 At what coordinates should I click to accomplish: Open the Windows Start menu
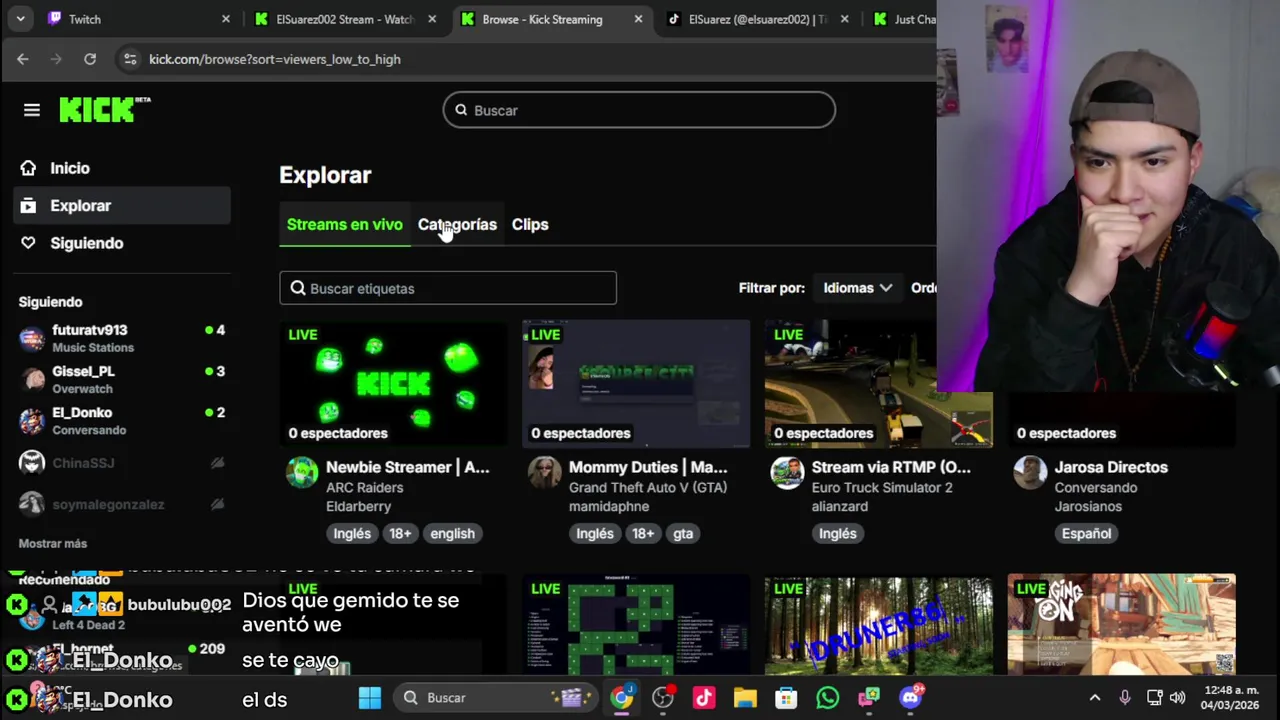click(370, 698)
